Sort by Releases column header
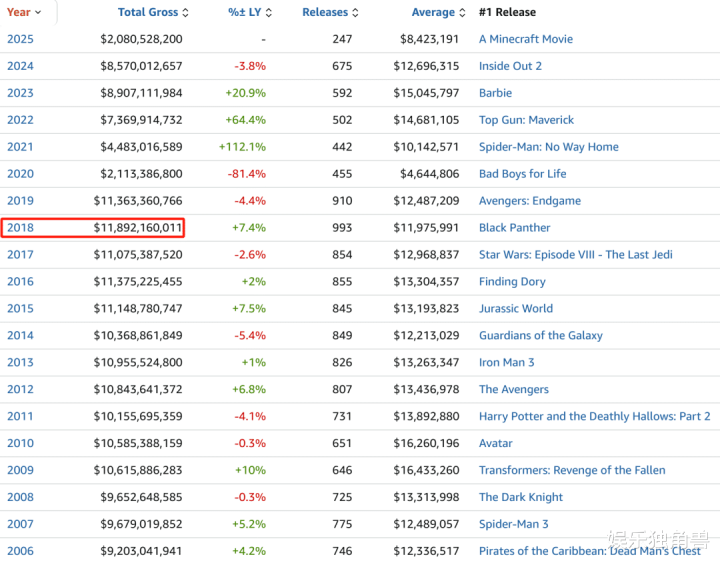This screenshot has width=720, height=563. click(x=330, y=12)
